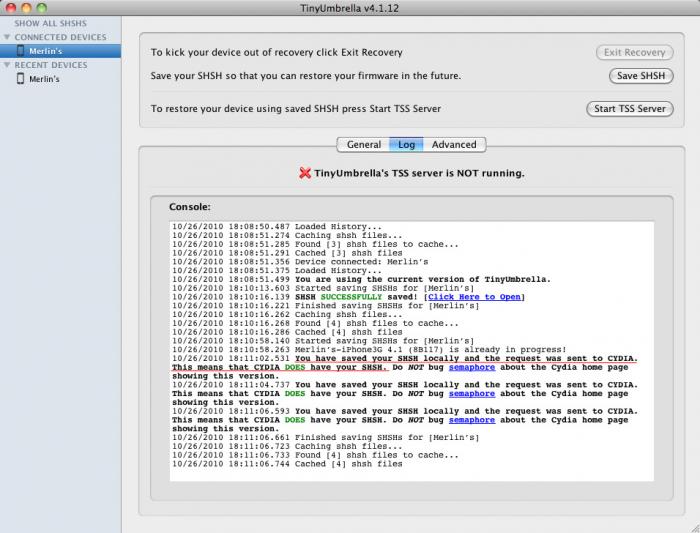Viewport: 700px width, 533px height.
Task: Select the Log tab
Action: [x=406, y=144]
